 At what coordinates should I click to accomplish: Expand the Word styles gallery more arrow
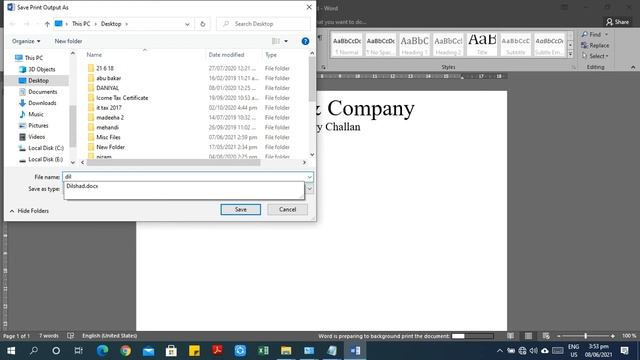(570, 53)
